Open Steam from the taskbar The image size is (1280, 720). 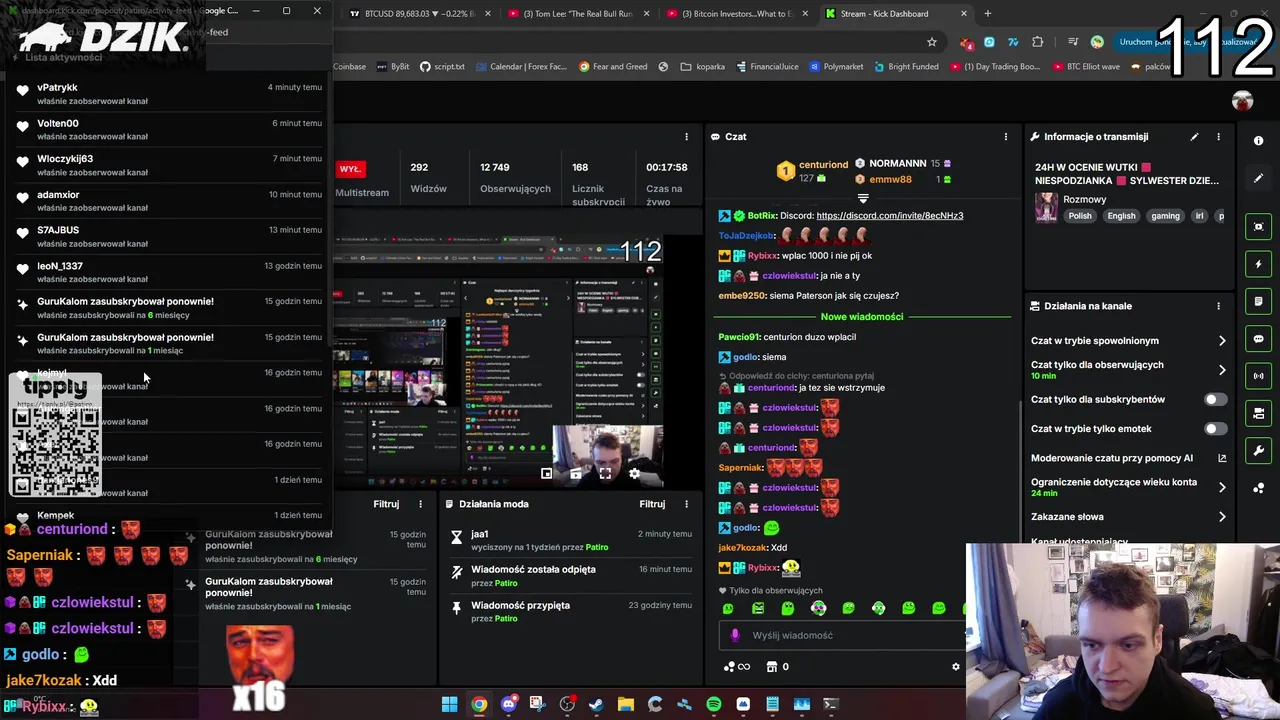click(596, 705)
